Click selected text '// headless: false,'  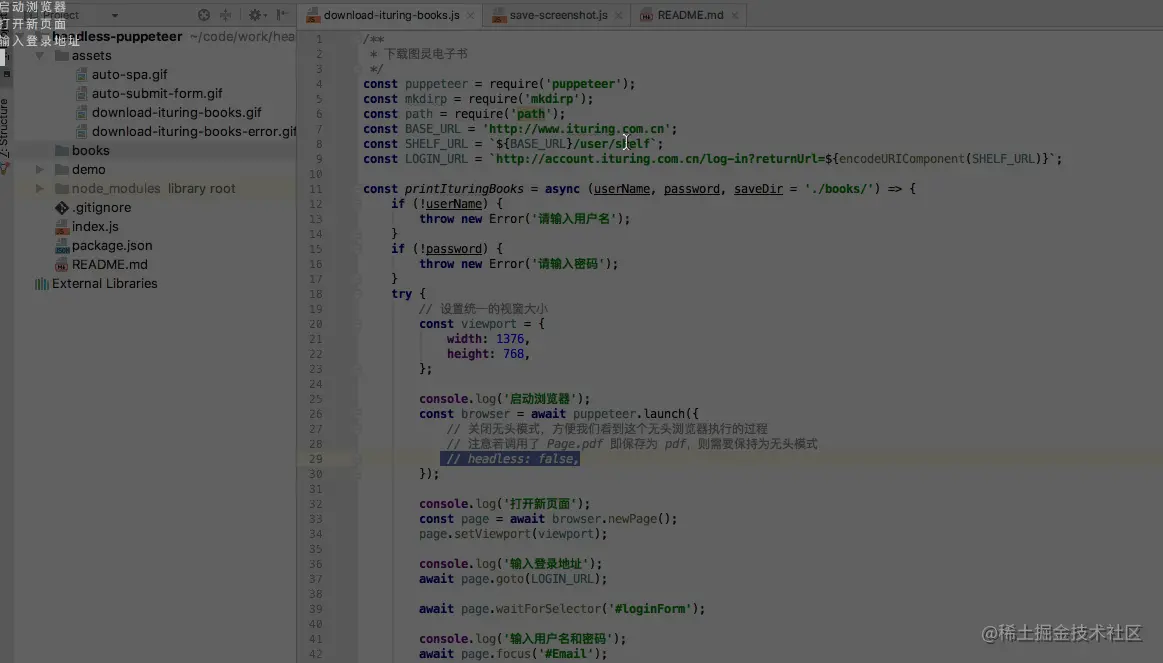coord(510,459)
